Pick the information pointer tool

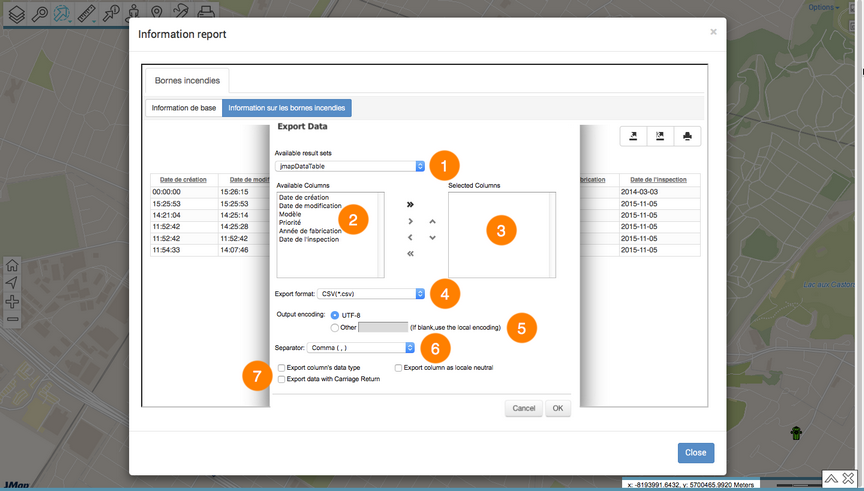click(111, 14)
